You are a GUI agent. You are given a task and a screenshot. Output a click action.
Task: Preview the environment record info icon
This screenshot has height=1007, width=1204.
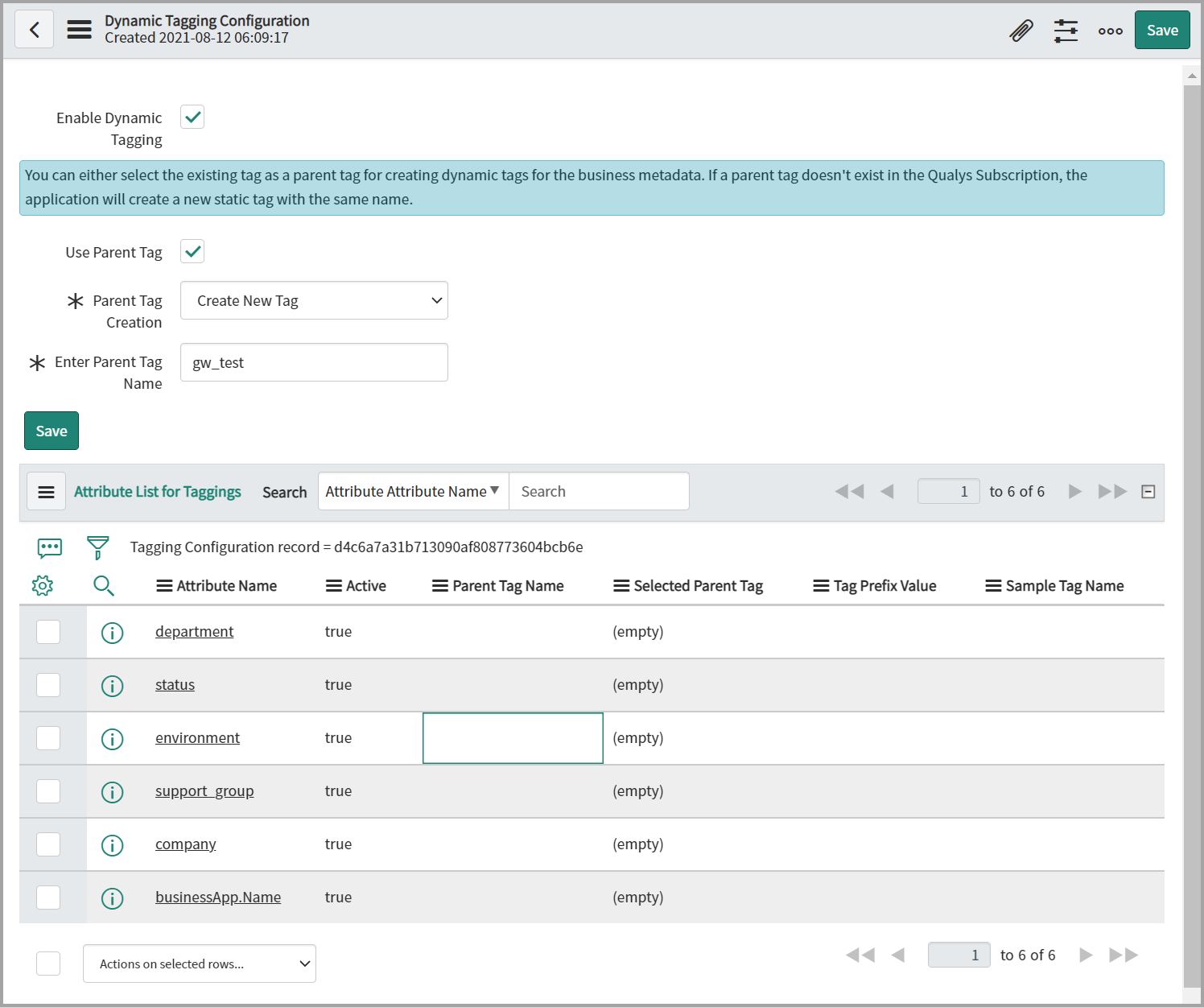click(x=113, y=739)
